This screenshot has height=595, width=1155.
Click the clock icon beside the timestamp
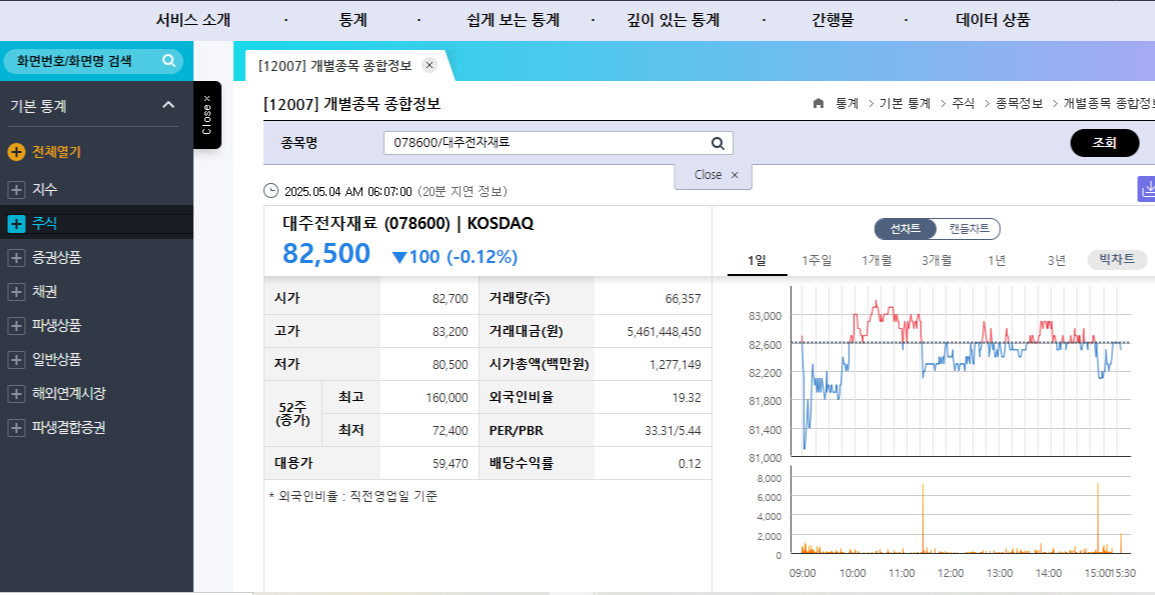(270, 191)
